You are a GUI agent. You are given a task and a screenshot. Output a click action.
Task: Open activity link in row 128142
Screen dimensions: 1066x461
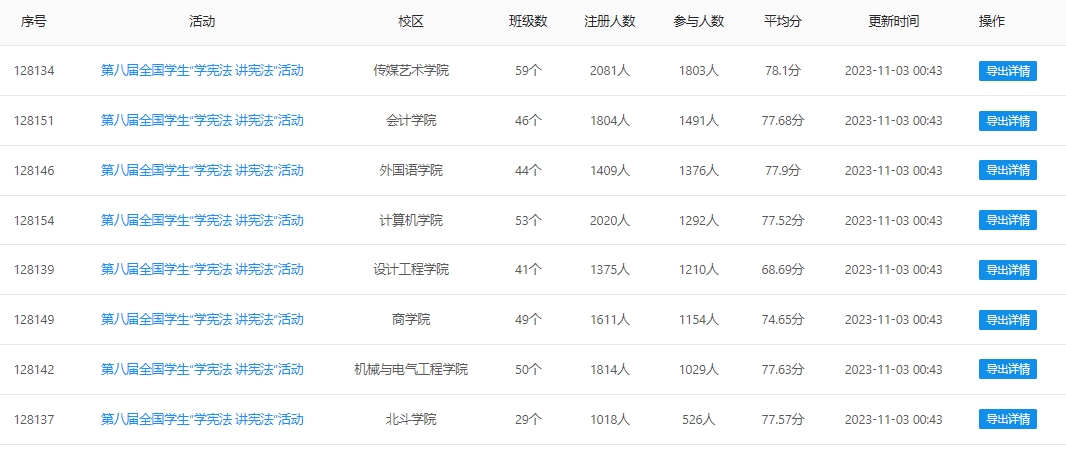(202, 369)
